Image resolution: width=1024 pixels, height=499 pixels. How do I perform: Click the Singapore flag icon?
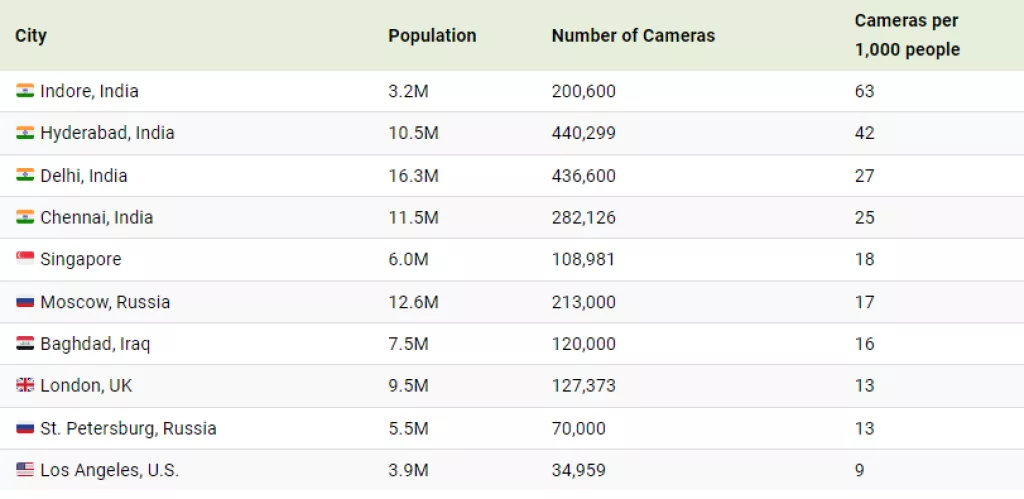(25, 259)
